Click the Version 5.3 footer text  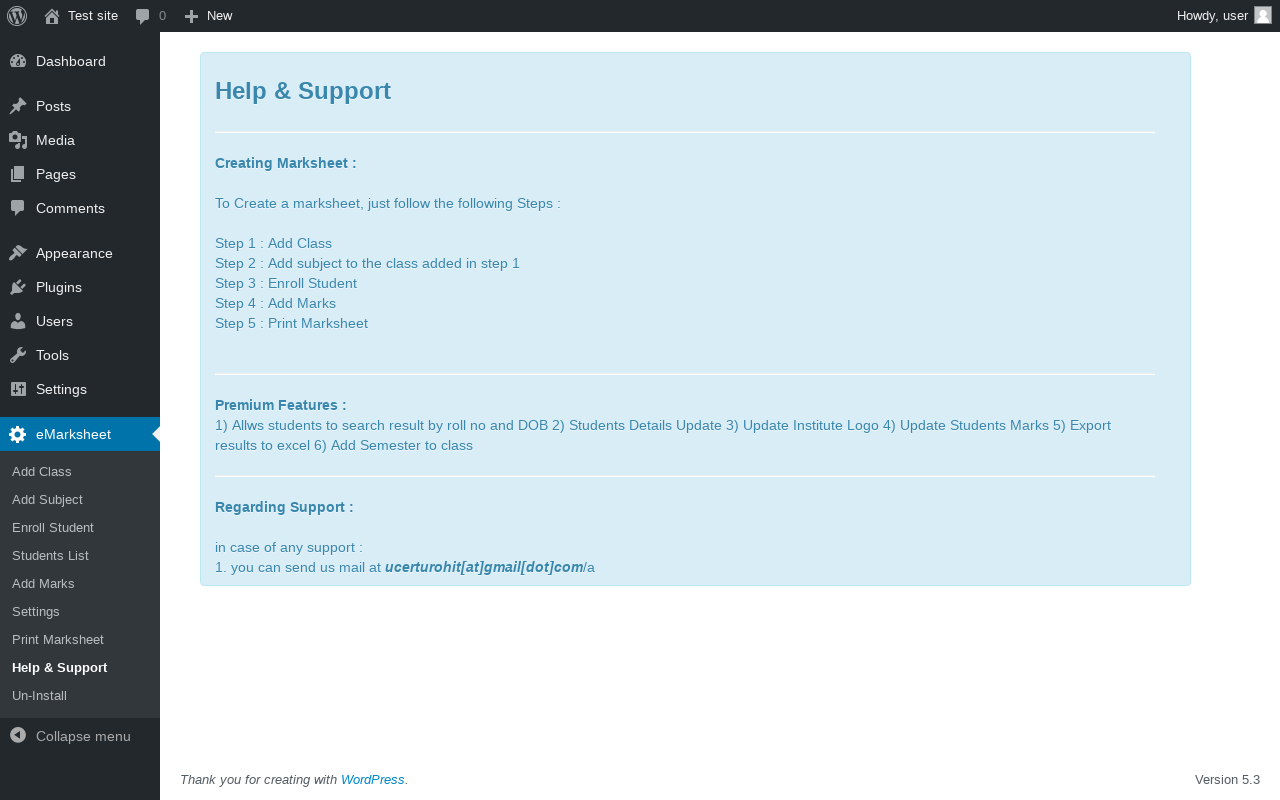[1227, 779]
